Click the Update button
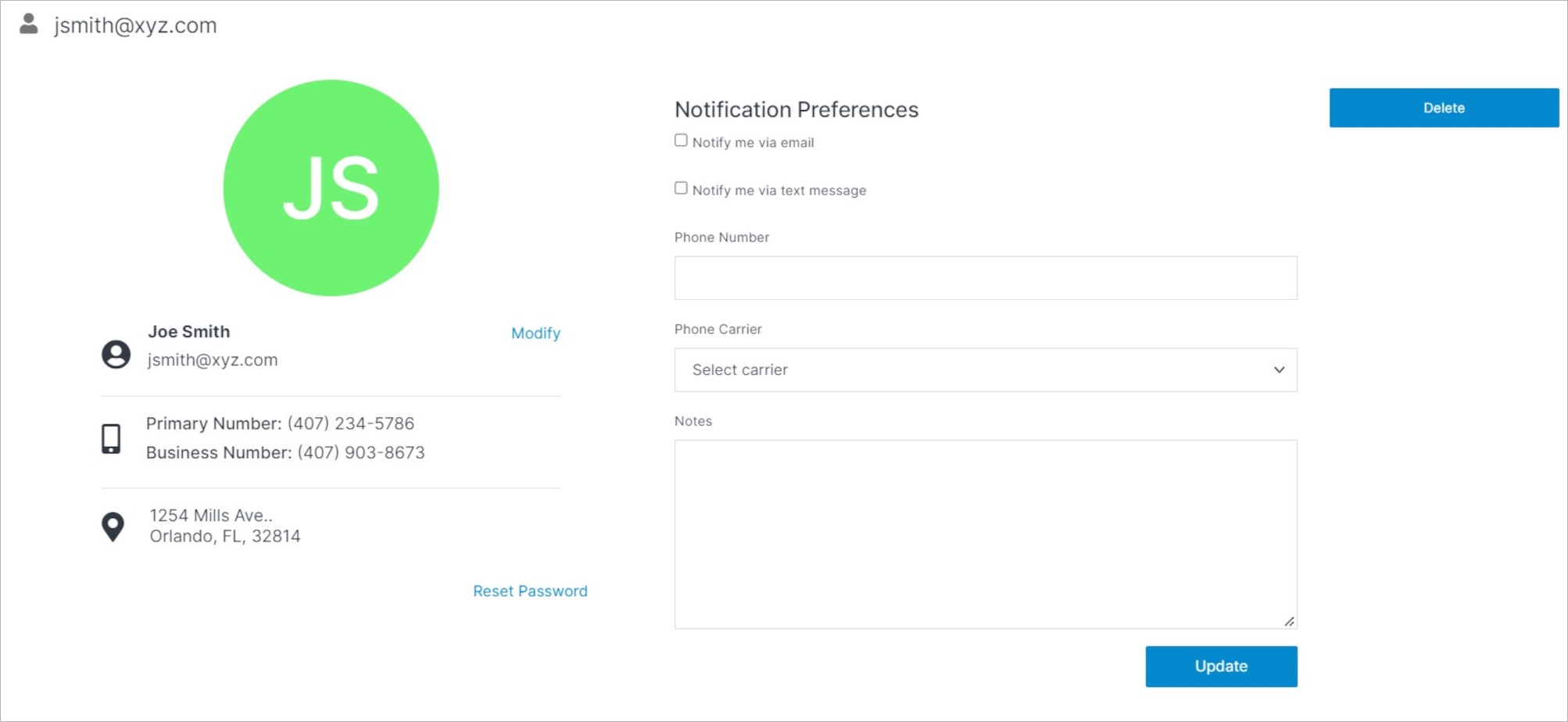 click(1221, 667)
